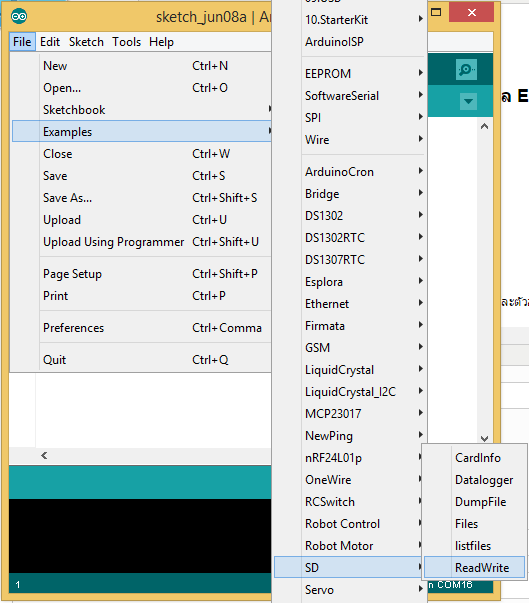529x603 pixels.
Task: Open the listfiles SD example
Action: (x=474, y=545)
